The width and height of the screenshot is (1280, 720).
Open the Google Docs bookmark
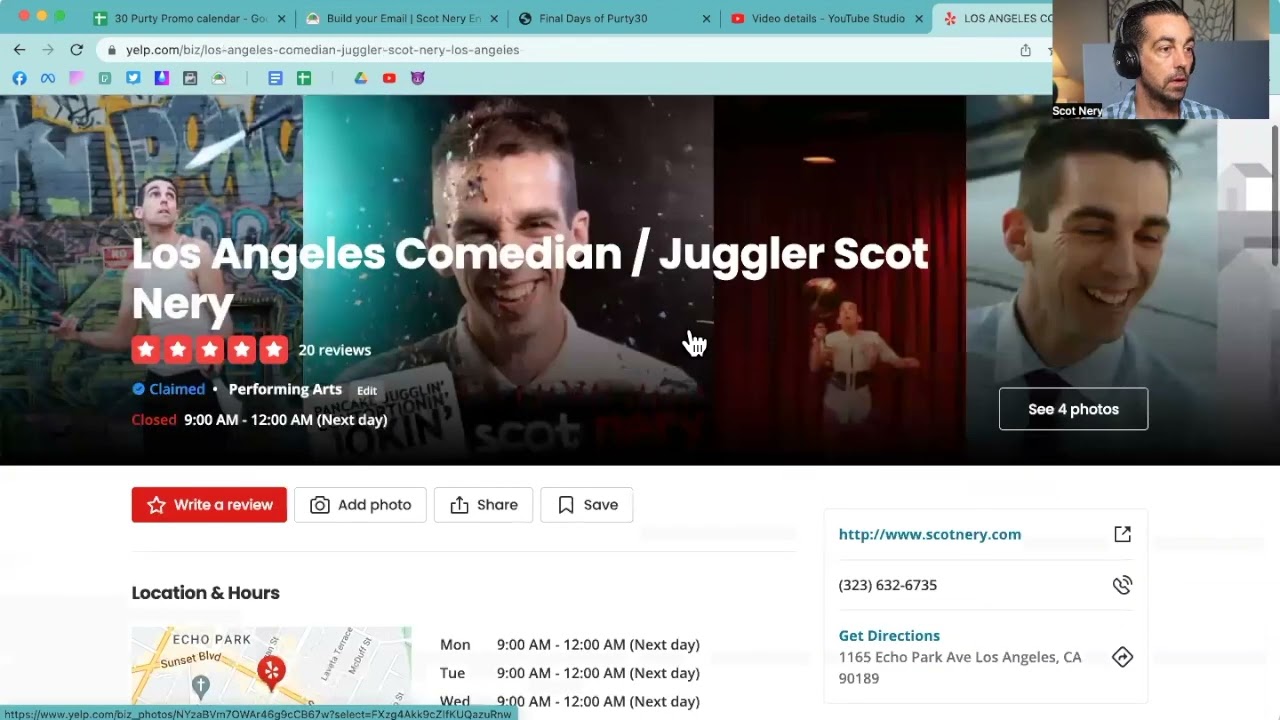pos(275,78)
